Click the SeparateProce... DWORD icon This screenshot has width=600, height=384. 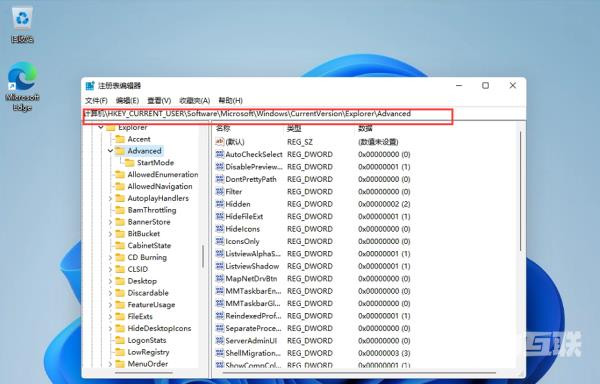(x=220, y=329)
